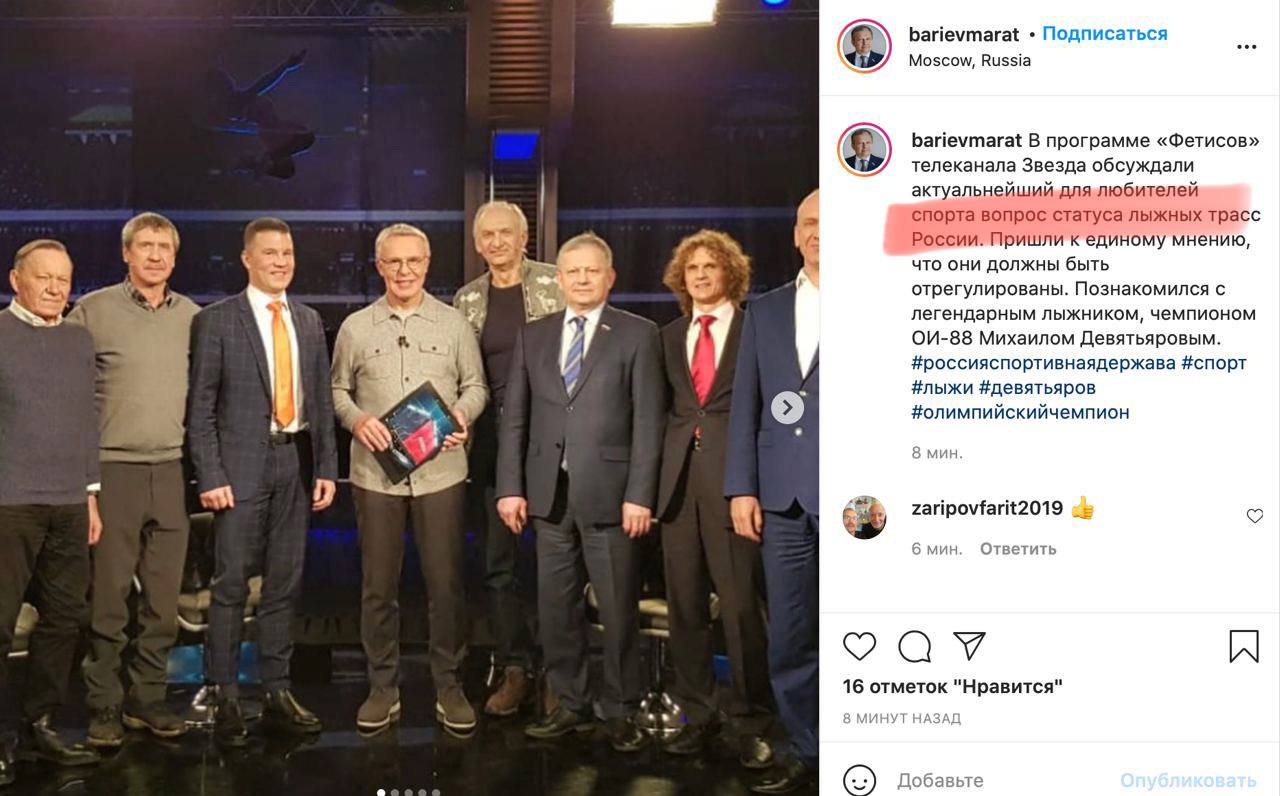
Task: Select the first carousel indicator dot
Action: pos(381,792)
